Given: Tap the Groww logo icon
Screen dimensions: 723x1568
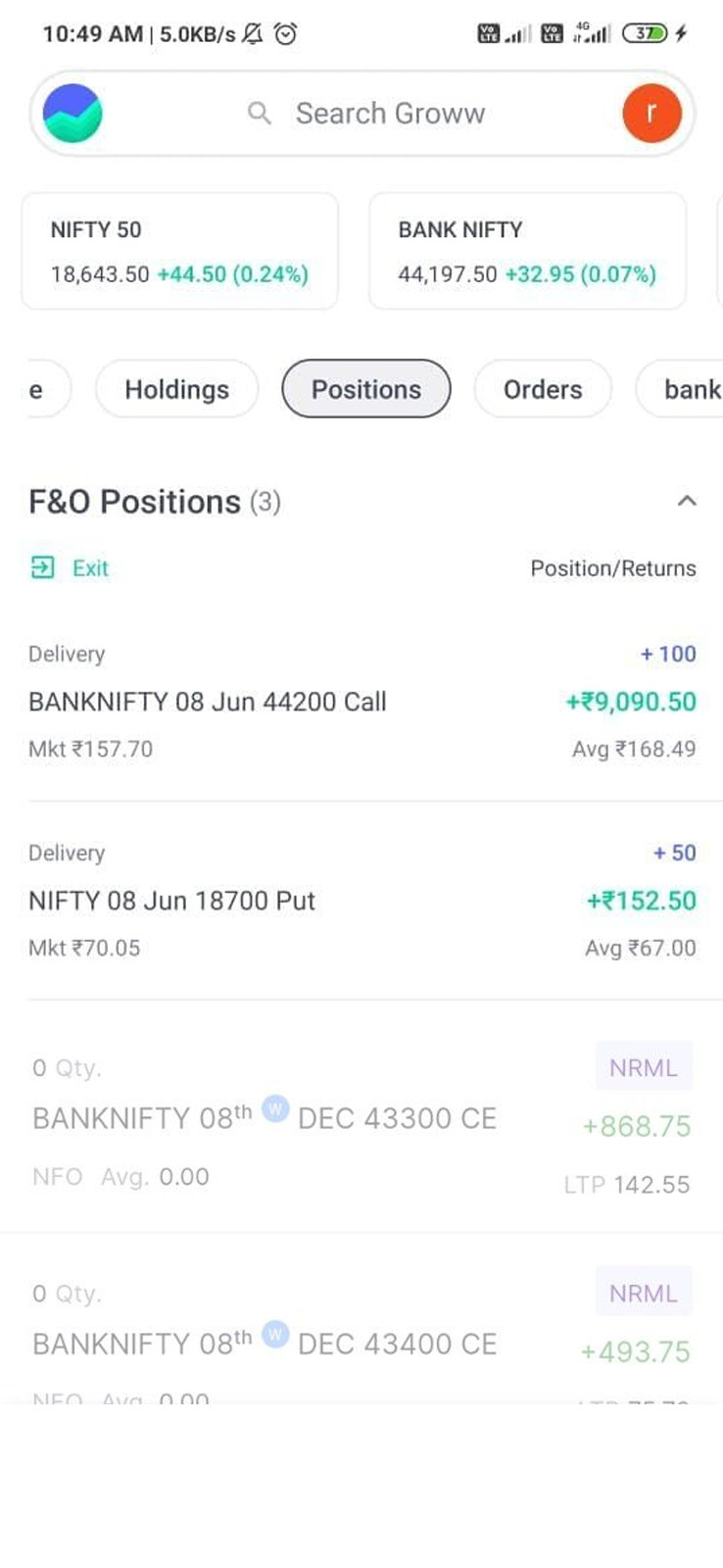Looking at the screenshot, I should tap(72, 114).
